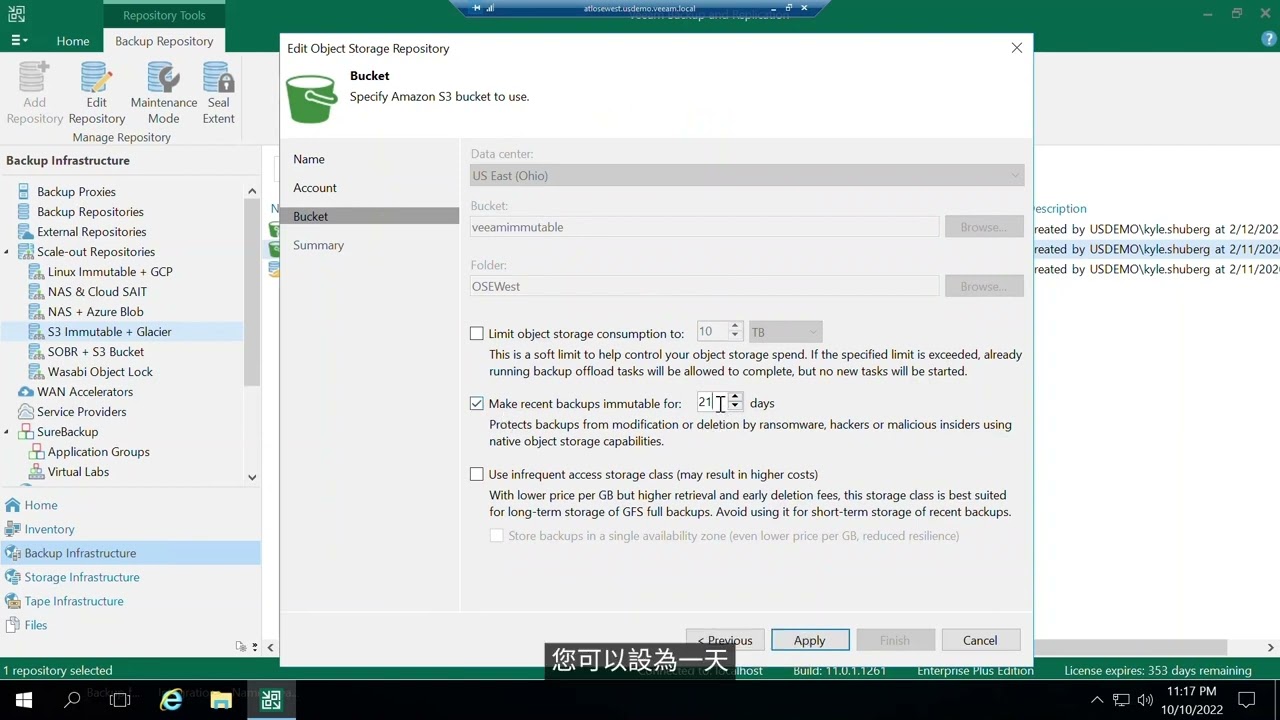Open Service Providers node

81,411
